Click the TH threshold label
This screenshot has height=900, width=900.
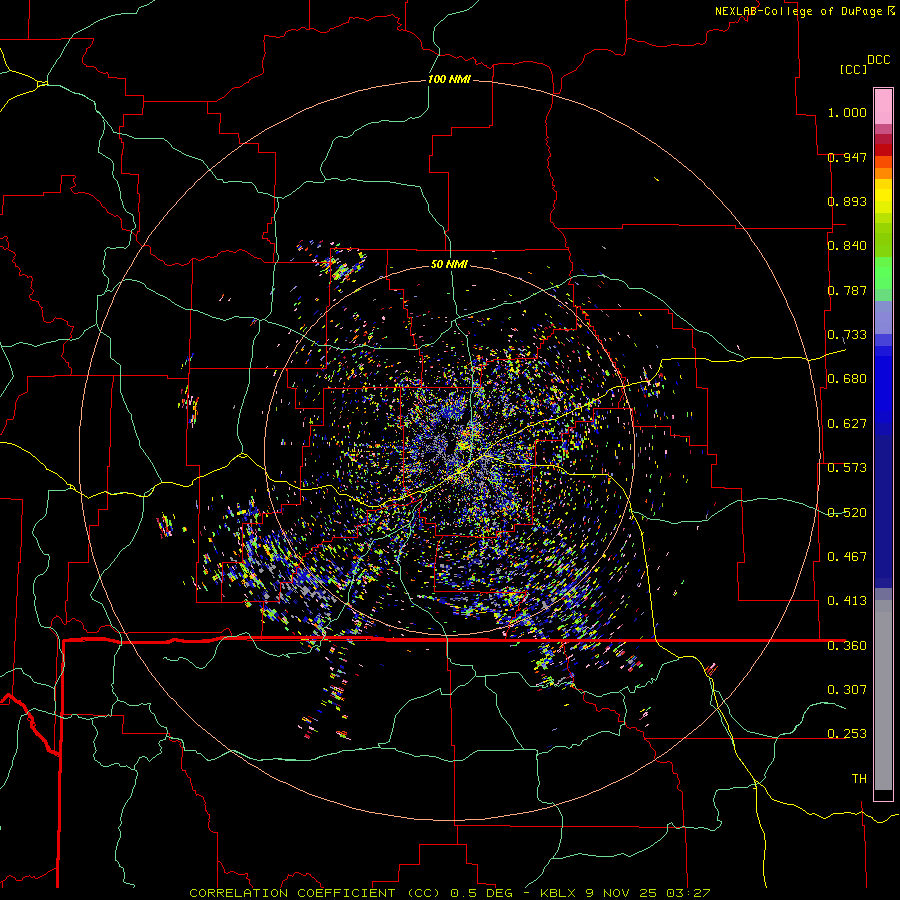point(859,778)
